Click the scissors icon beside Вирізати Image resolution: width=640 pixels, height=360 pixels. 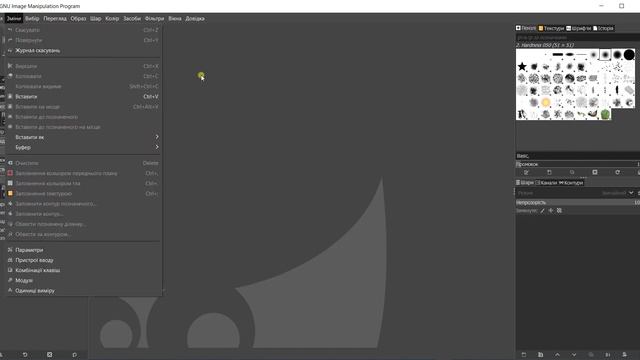coord(10,66)
